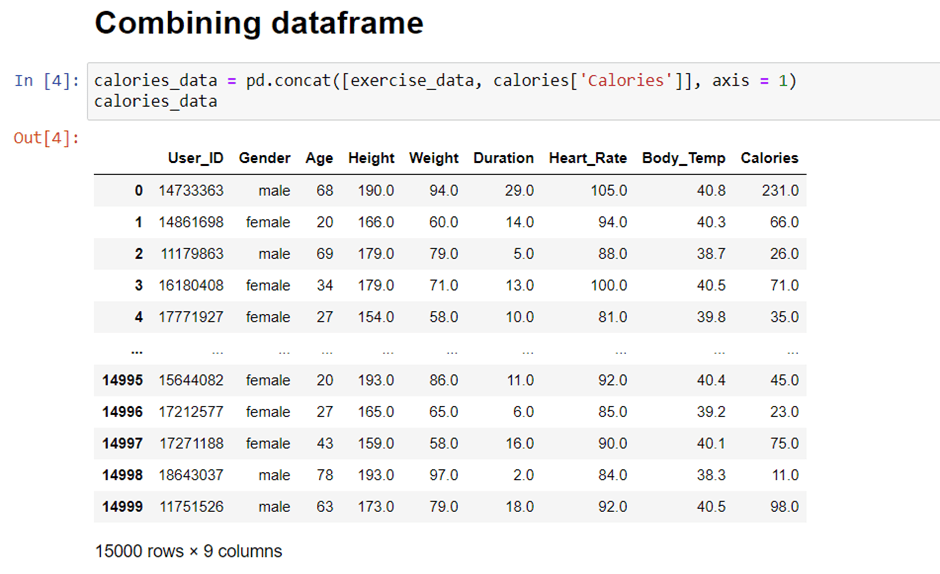
Task: Click row index 14996
Action: click(122, 412)
